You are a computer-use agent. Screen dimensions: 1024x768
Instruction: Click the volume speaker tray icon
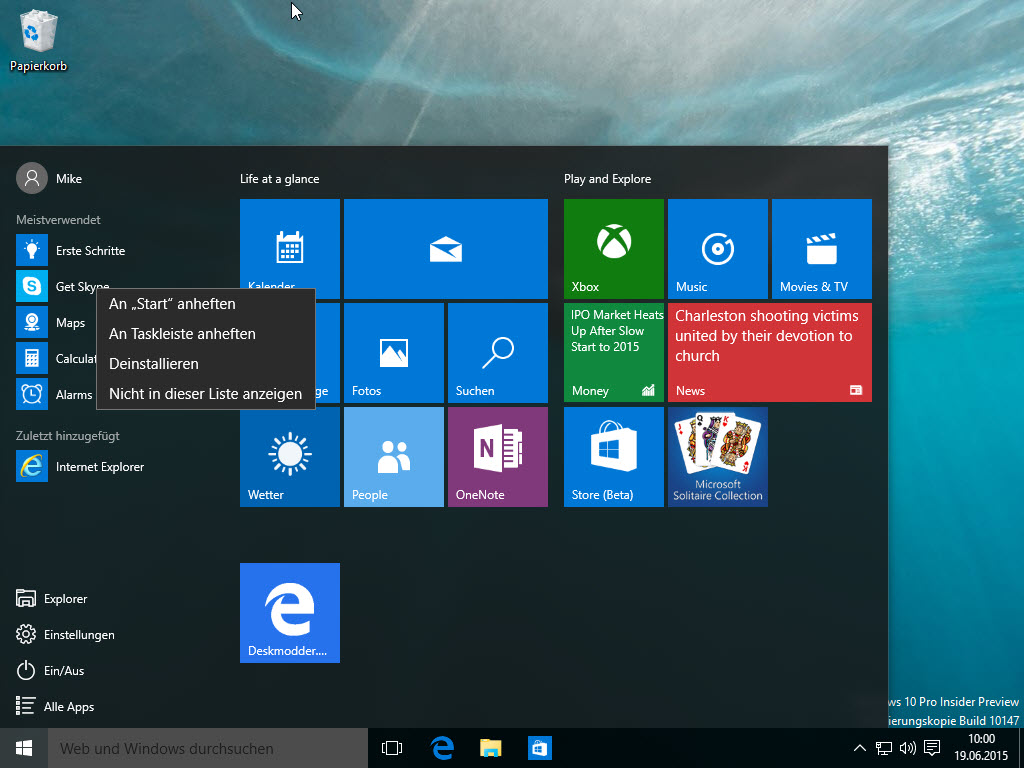click(x=908, y=748)
